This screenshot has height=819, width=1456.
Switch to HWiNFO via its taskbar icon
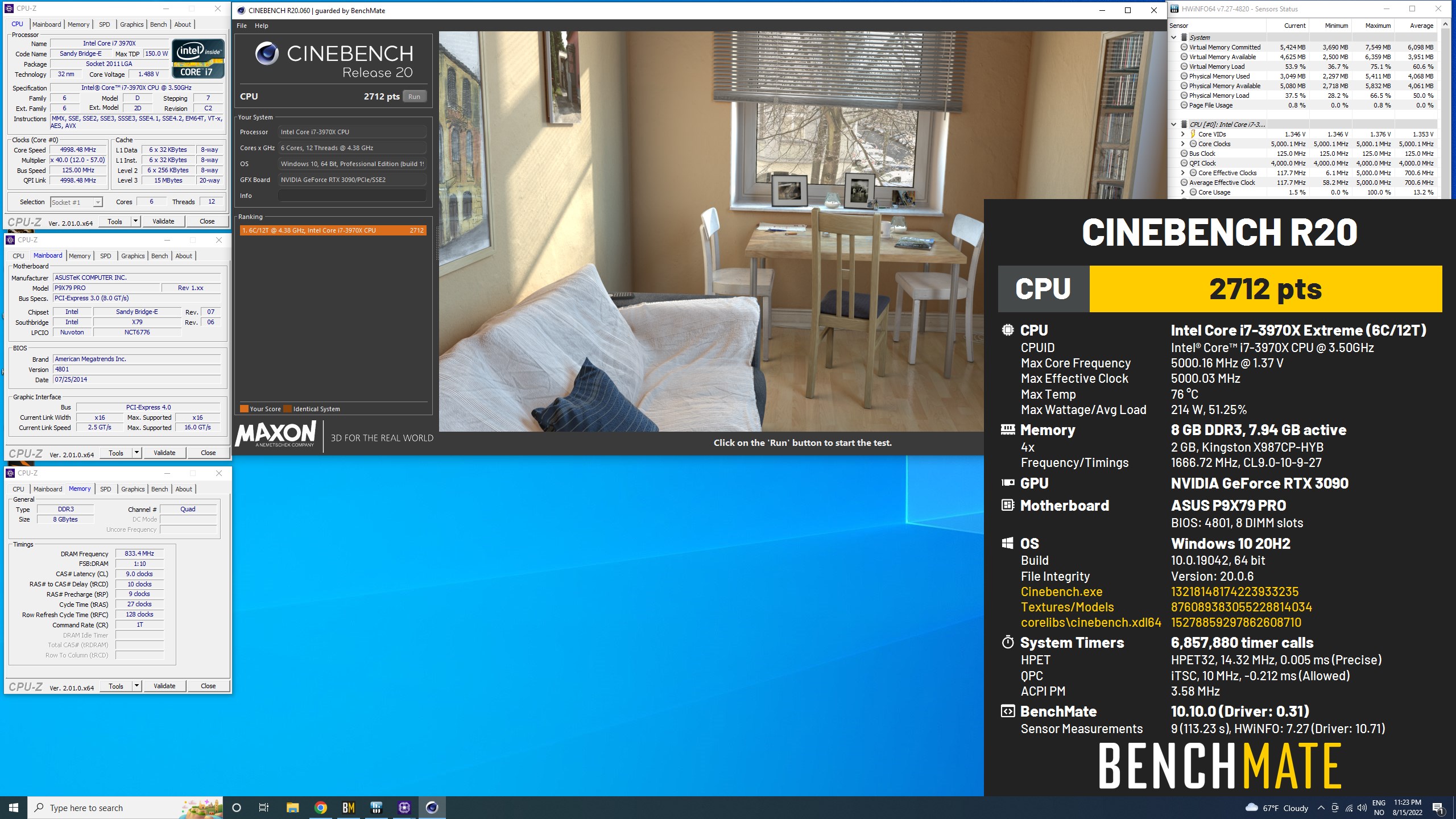[377, 808]
